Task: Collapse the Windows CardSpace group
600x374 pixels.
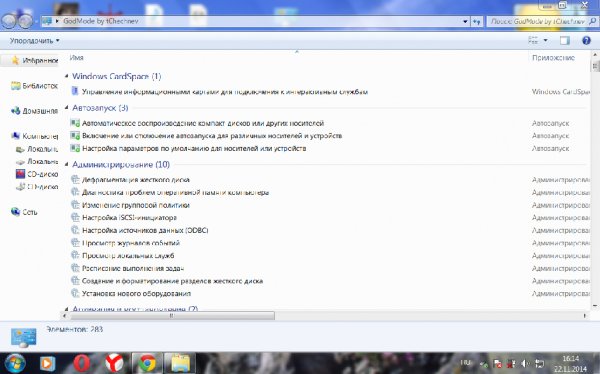Action: pos(66,76)
